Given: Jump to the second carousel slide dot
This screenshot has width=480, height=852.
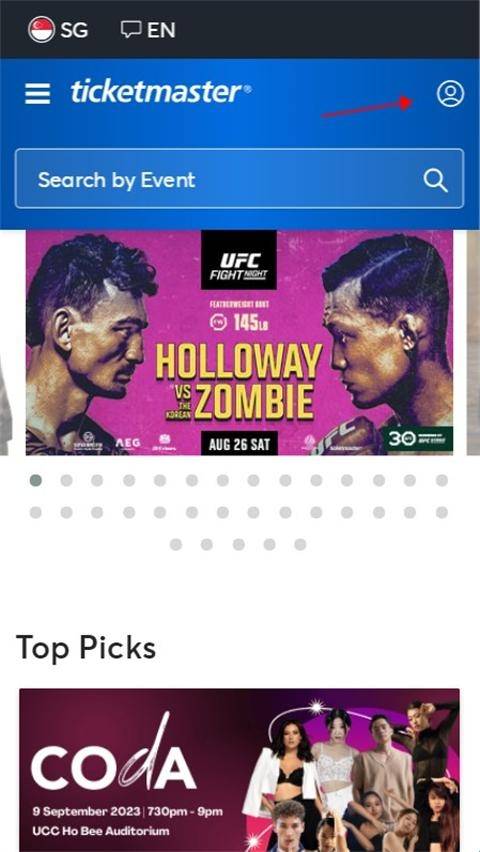Looking at the screenshot, I should [x=66, y=480].
